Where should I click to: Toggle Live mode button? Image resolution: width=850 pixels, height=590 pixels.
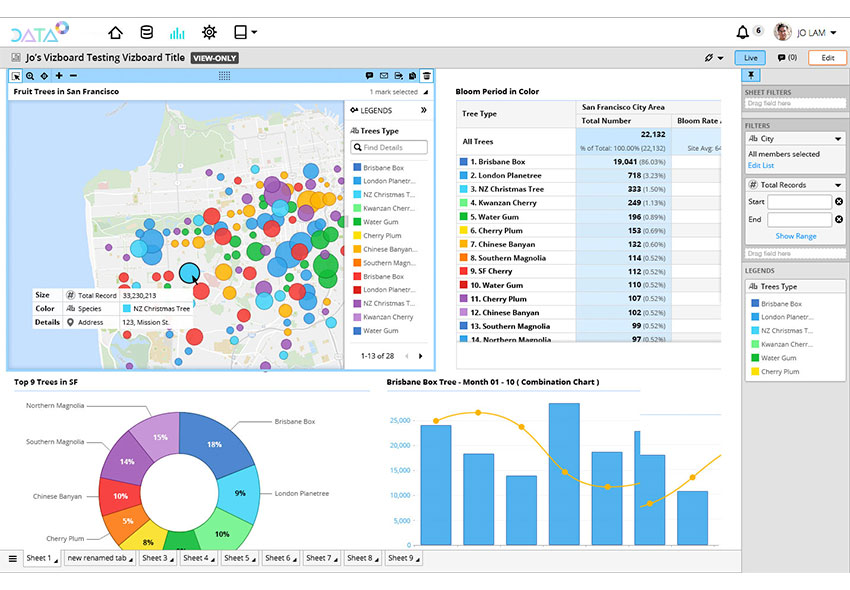[x=750, y=58]
